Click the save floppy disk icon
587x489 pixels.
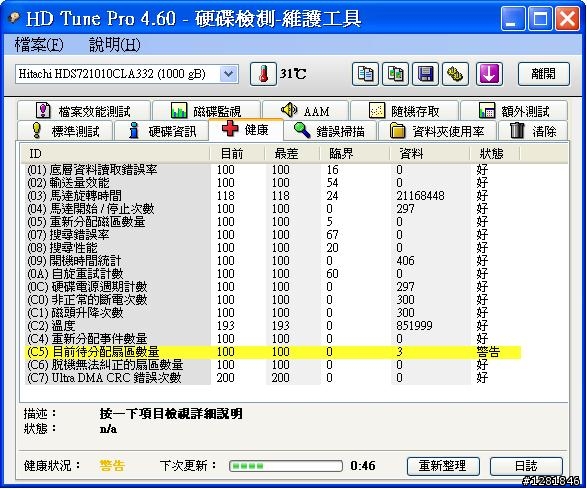click(425, 74)
